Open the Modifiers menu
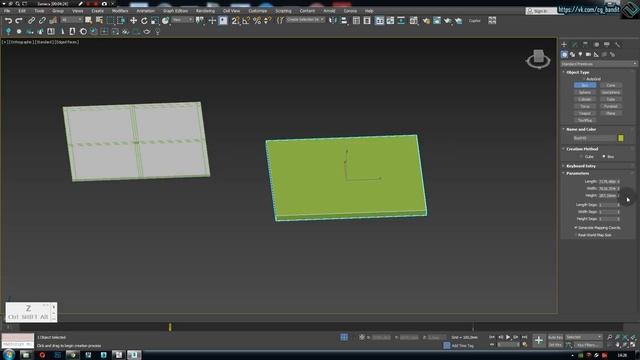This screenshot has width=640, height=360. [x=120, y=11]
